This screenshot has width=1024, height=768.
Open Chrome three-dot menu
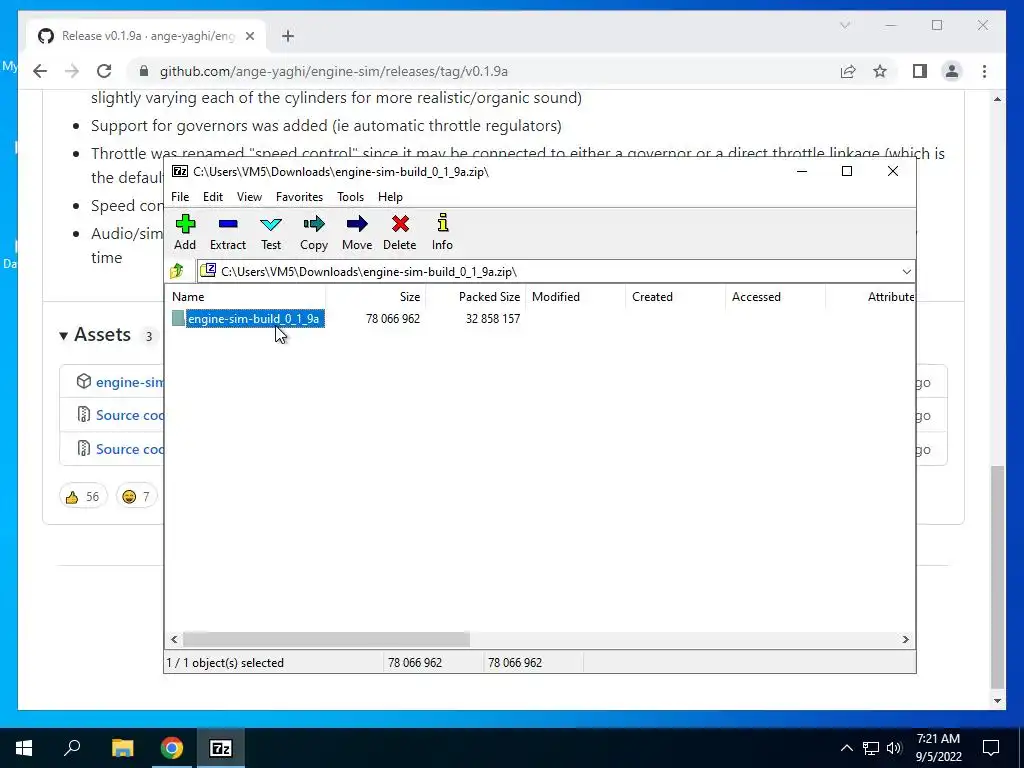tap(984, 71)
